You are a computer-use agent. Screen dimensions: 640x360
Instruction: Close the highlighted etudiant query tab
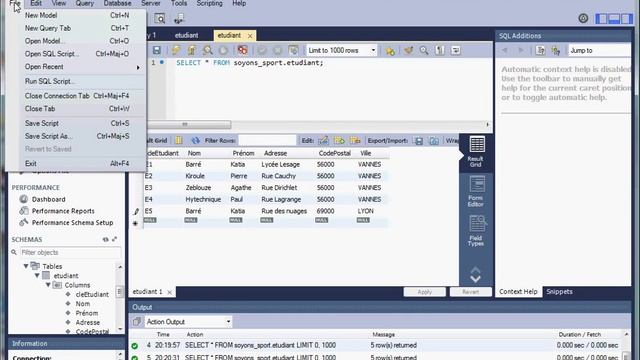pyautogui.click(x=250, y=36)
